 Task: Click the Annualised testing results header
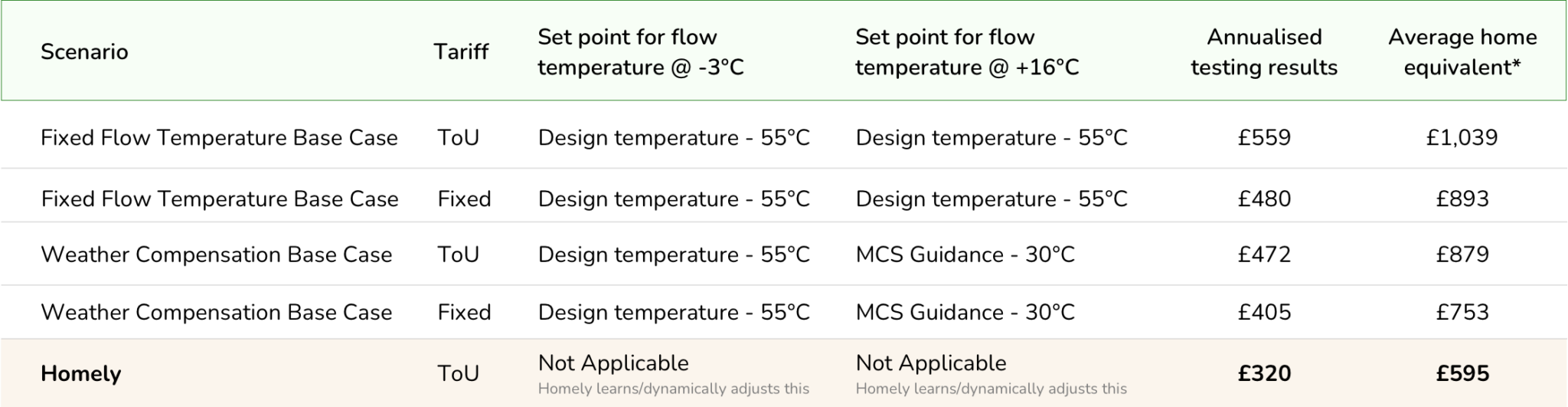click(x=1264, y=52)
